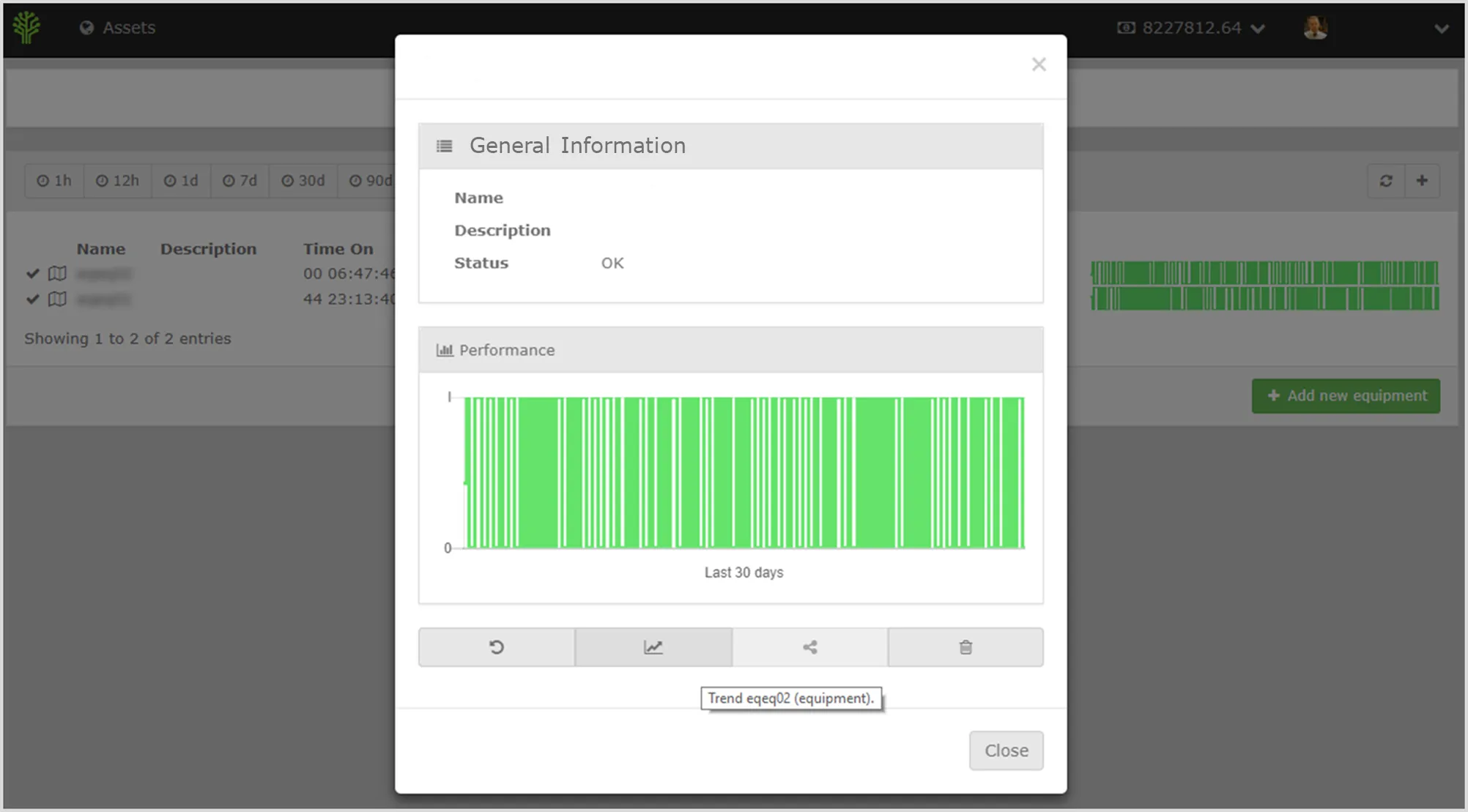Select the 30d time range
The height and width of the screenshot is (812, 1468).
pyautogui.click(x=303, y=181)
